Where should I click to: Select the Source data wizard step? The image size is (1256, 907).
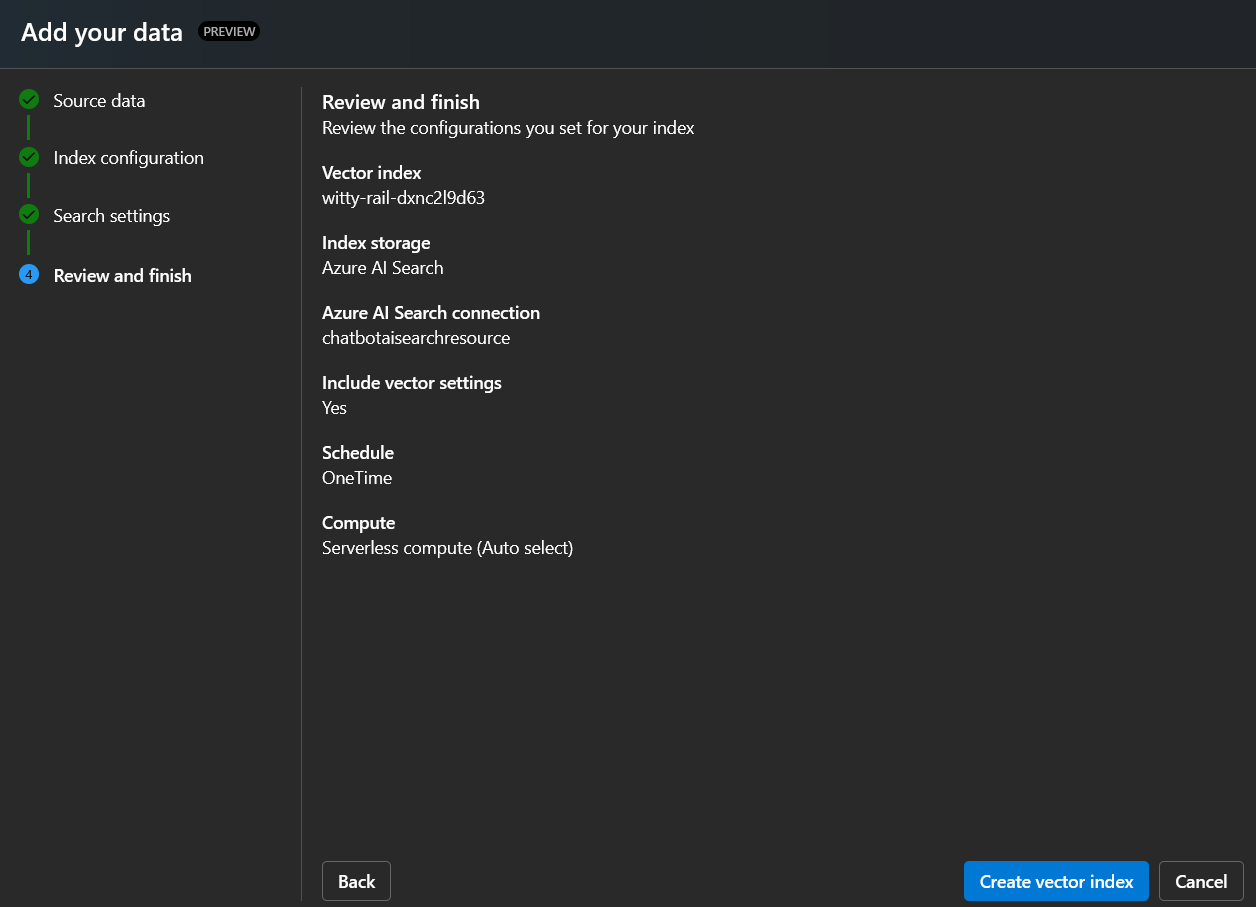[99, 100]
